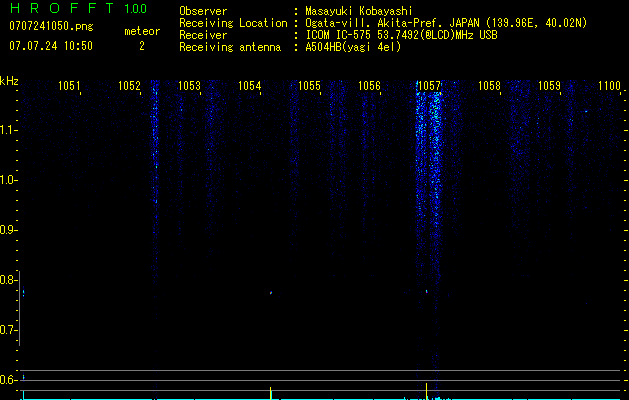629x400 pixels.
Task: Click the 1058 time marker
Action: pos(489,86)
